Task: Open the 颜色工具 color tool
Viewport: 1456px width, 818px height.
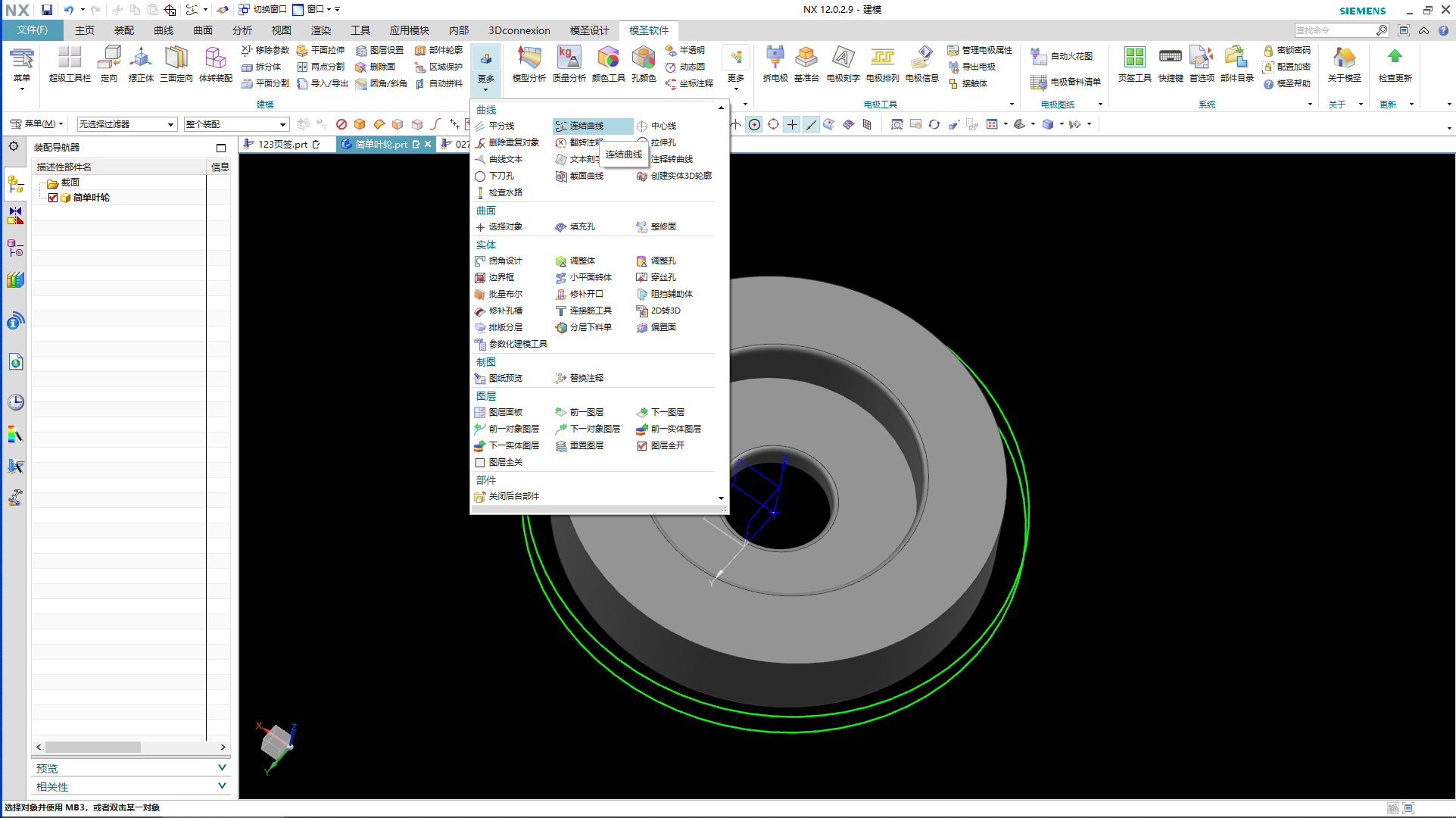Action: (608, 64)
